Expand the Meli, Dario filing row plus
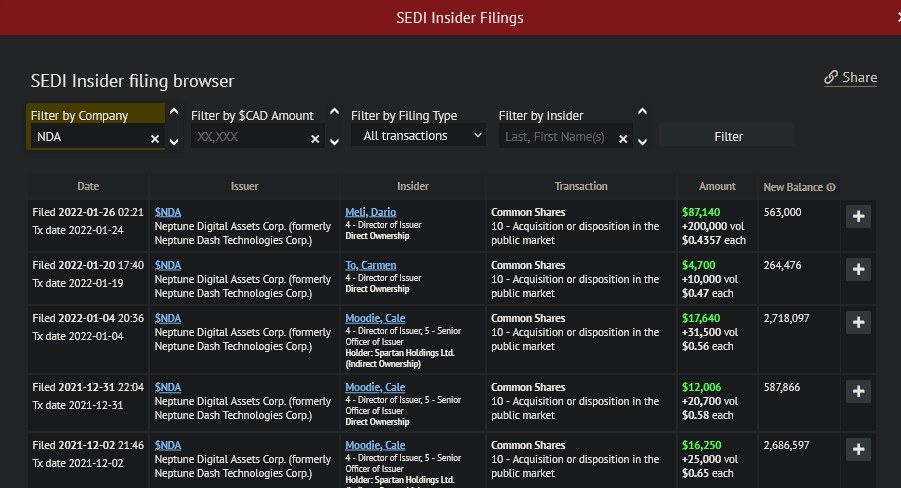The width and height of the screenshot is (901, 488). [858, 216]
